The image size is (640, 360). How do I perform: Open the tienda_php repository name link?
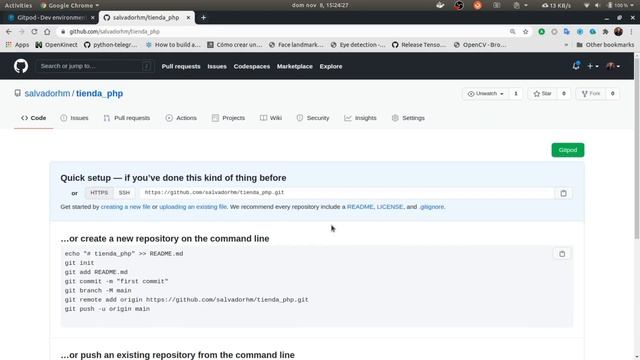[x=99, y=93]
